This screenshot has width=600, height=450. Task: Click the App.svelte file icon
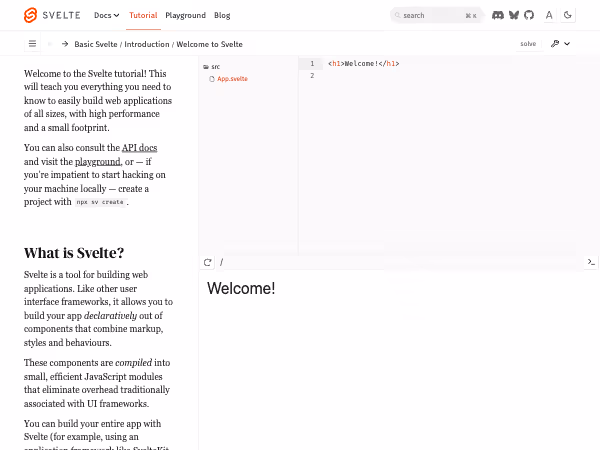tap(212, 79)
